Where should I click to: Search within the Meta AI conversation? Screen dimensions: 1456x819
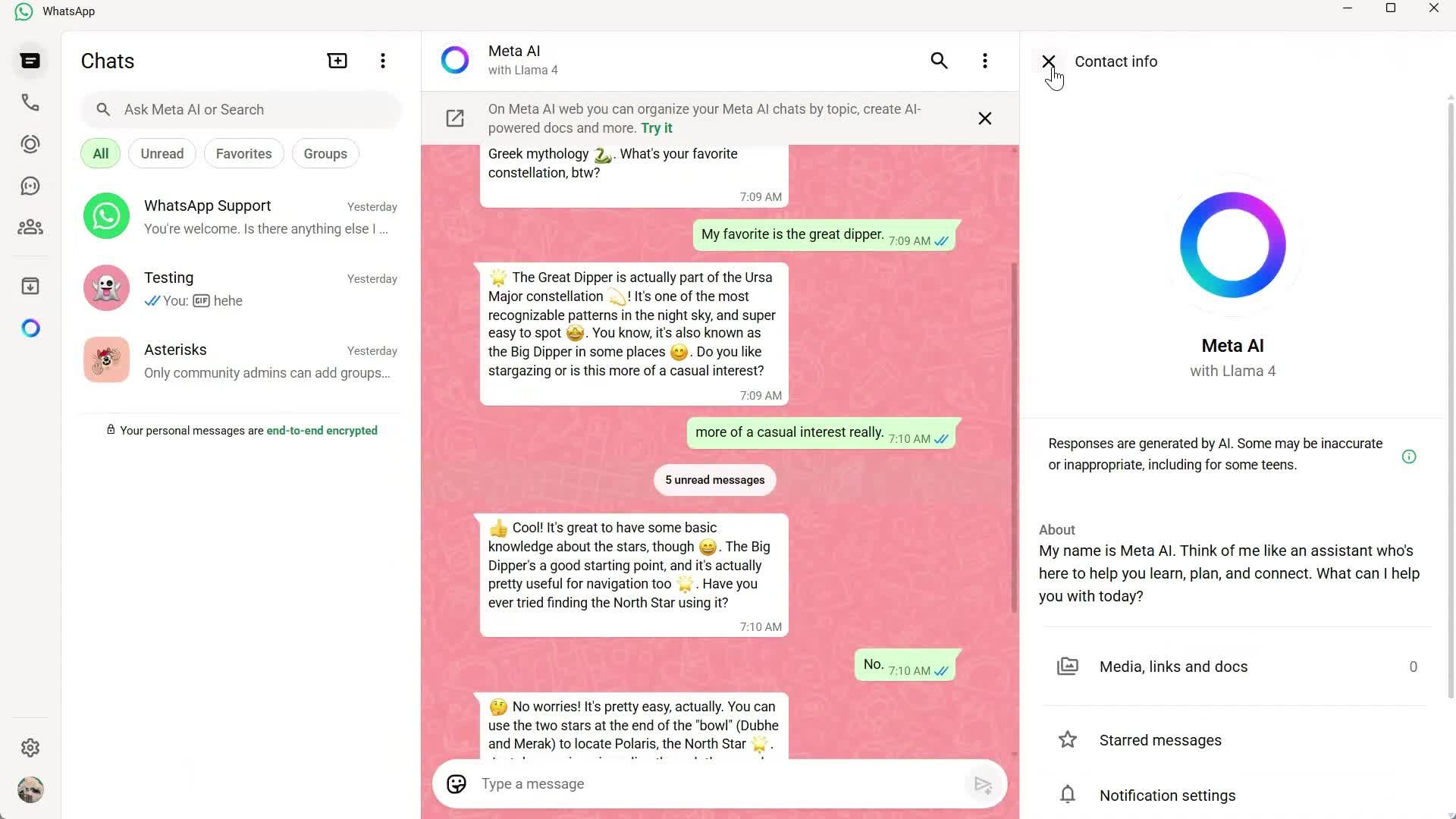coord(939,61)
